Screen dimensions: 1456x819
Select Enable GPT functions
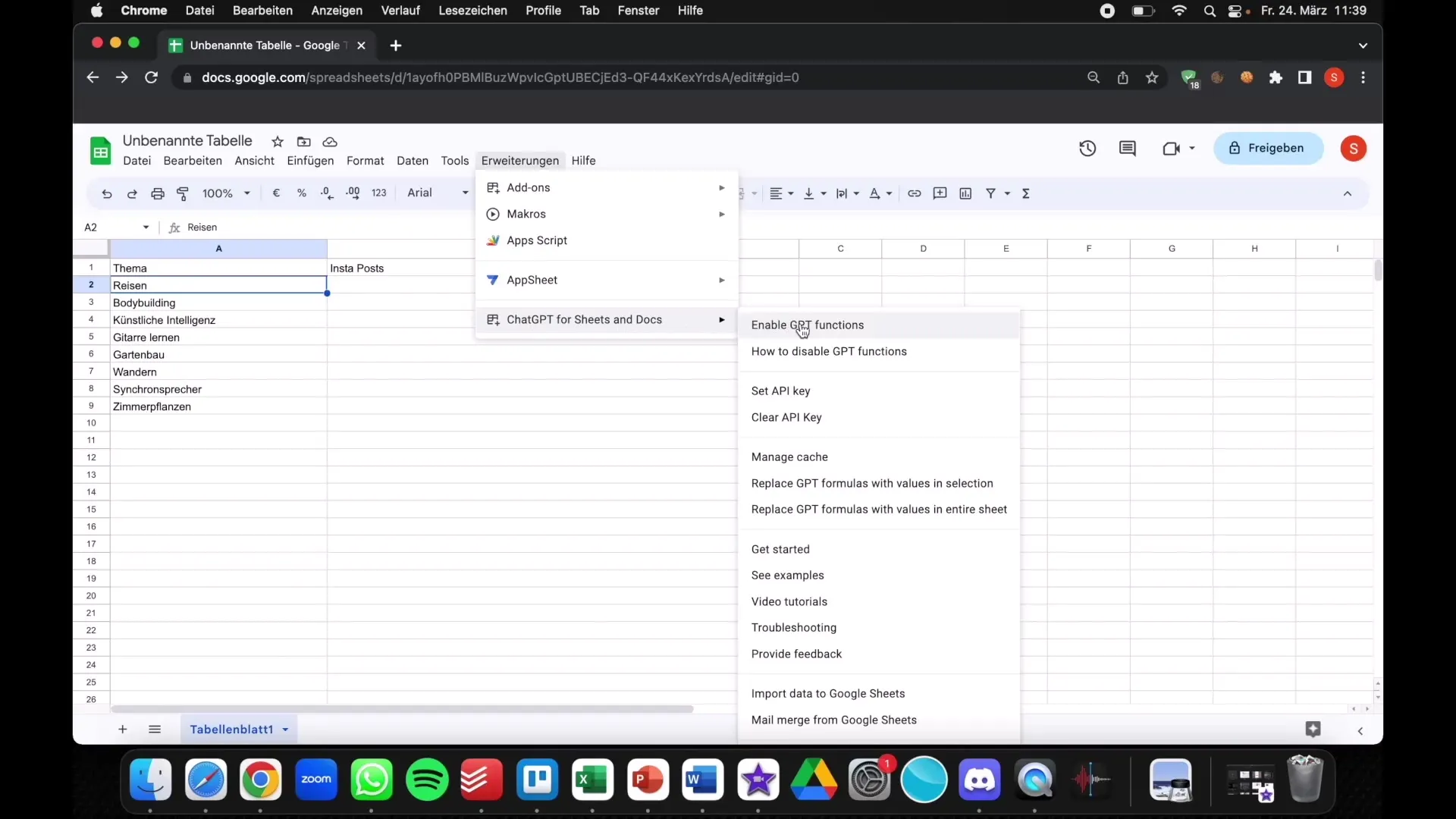click(x=879, y=325)
